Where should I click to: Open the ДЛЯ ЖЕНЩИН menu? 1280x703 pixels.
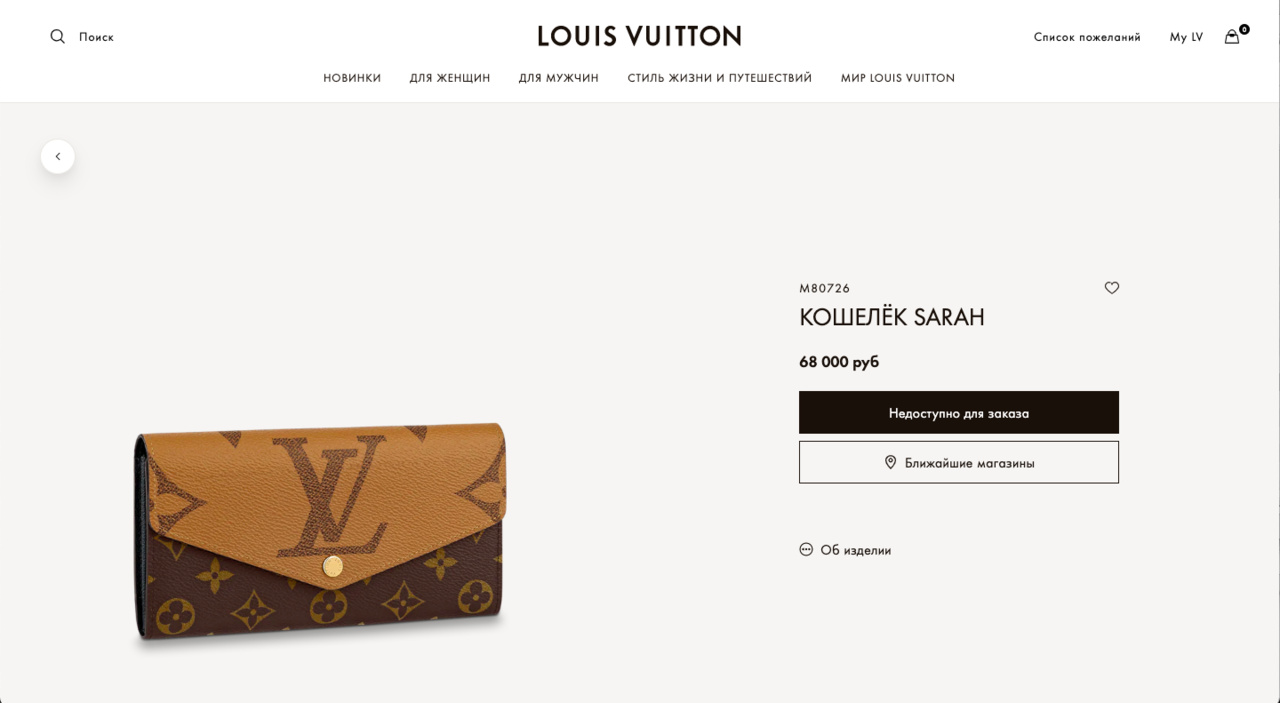pyautogui.click(x=450, y=78)
